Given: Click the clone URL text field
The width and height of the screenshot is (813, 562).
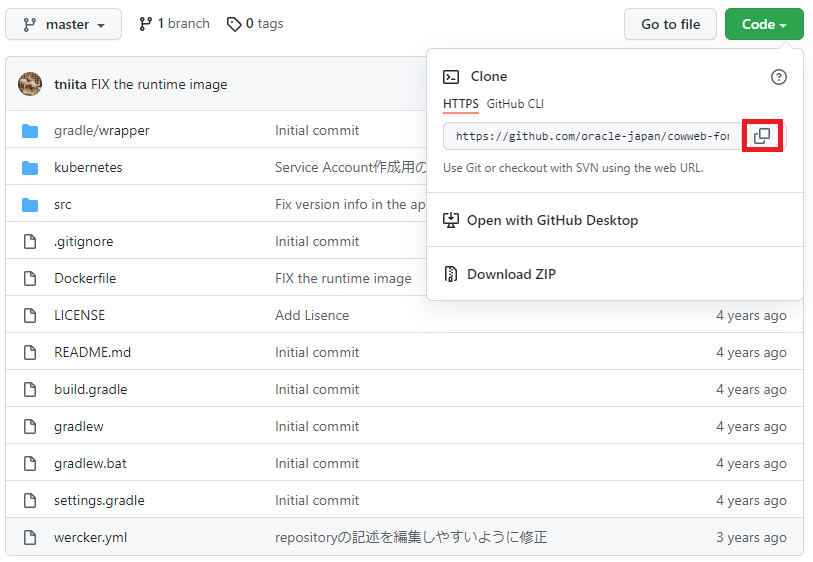Looking at the screenshot, I should pos(592,136).
